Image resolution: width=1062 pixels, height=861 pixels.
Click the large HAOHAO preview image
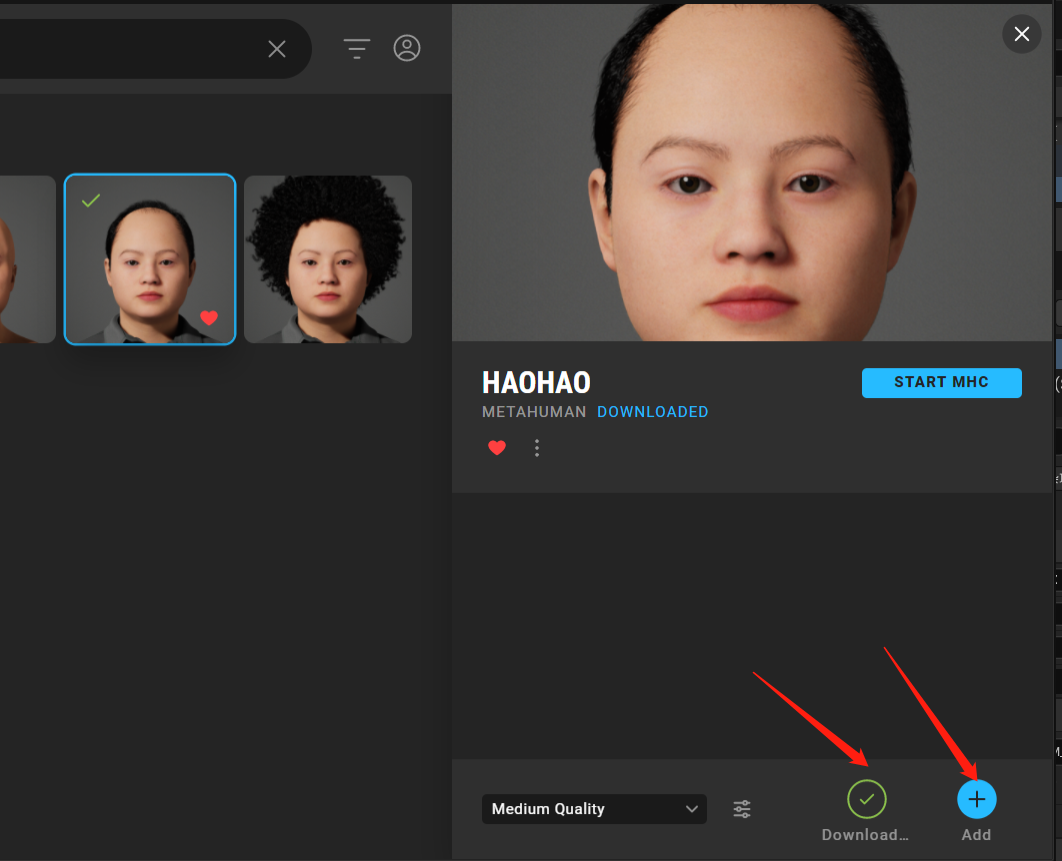[x=752, y=172]
